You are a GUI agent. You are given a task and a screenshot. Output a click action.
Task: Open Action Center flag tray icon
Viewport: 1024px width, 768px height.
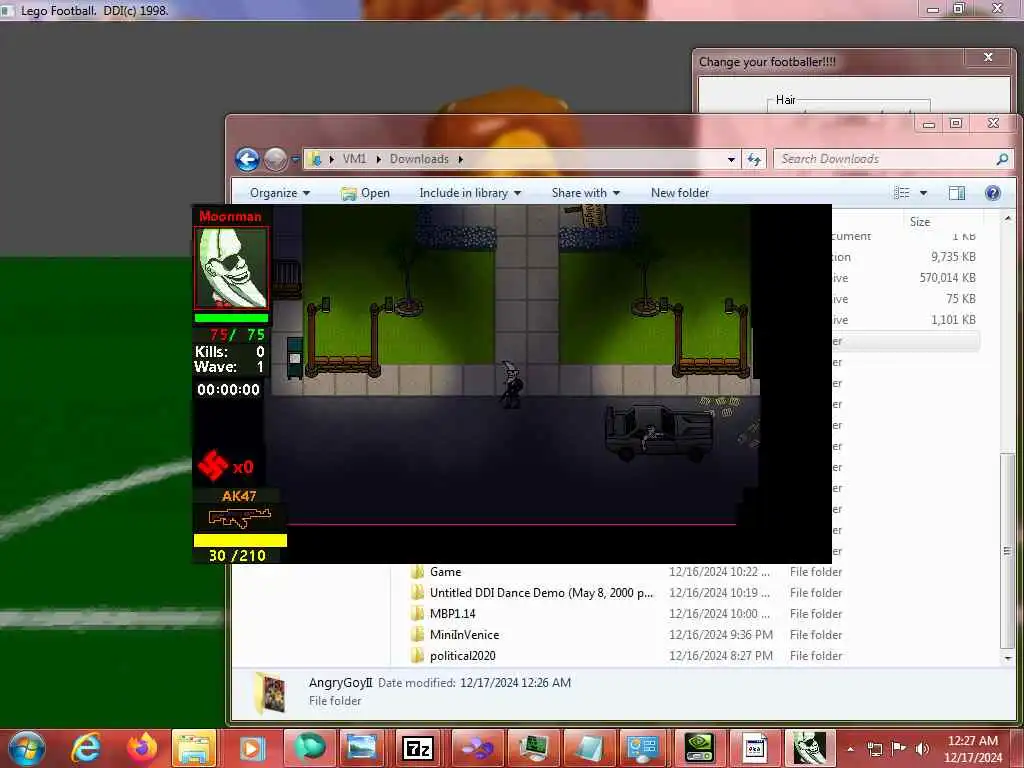pyautogui.click(x=899, y=748)
